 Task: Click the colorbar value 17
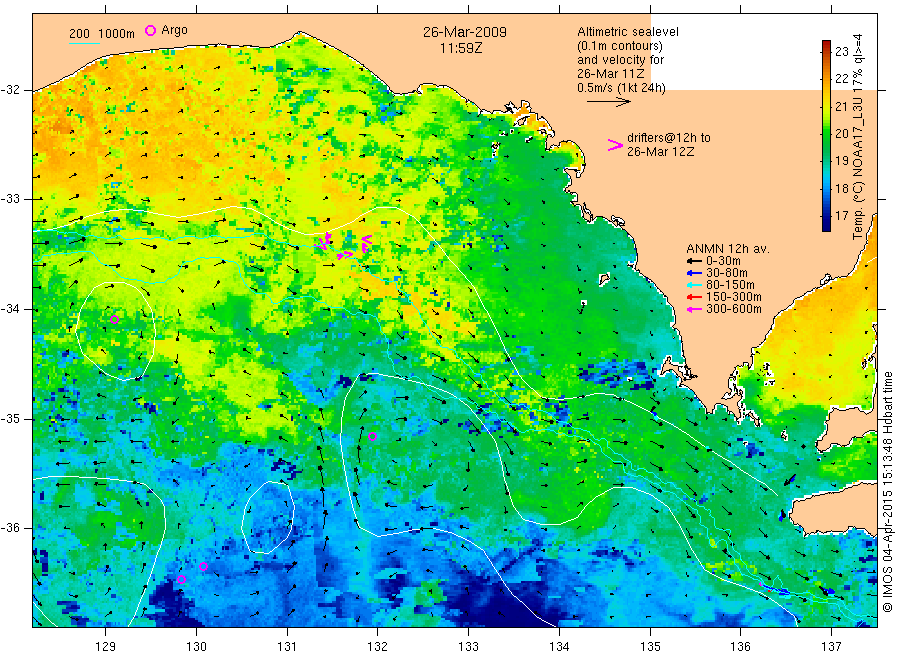point(842,216)
